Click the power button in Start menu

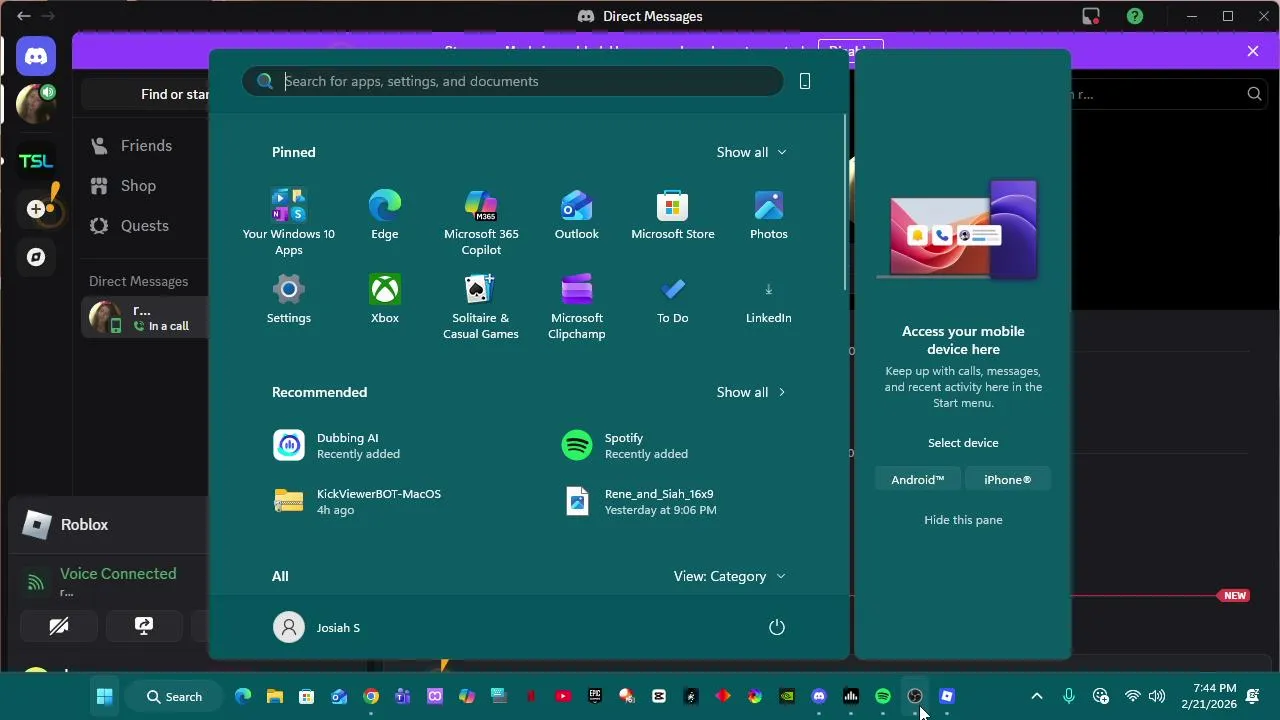pos(777,627)
